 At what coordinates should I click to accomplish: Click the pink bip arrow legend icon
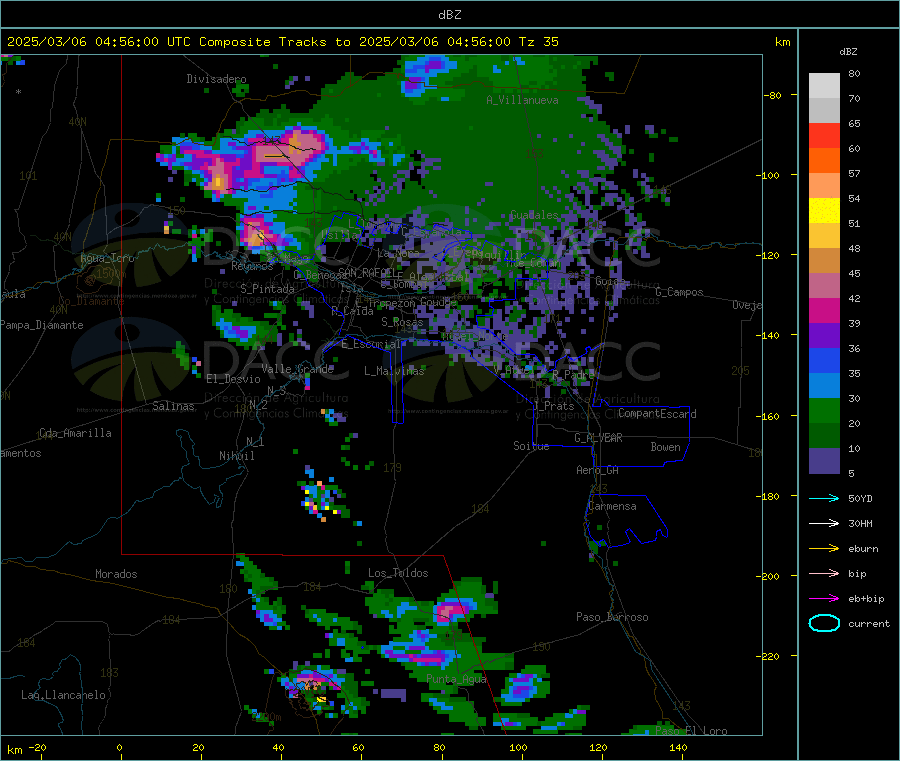(x=824, y=573)
